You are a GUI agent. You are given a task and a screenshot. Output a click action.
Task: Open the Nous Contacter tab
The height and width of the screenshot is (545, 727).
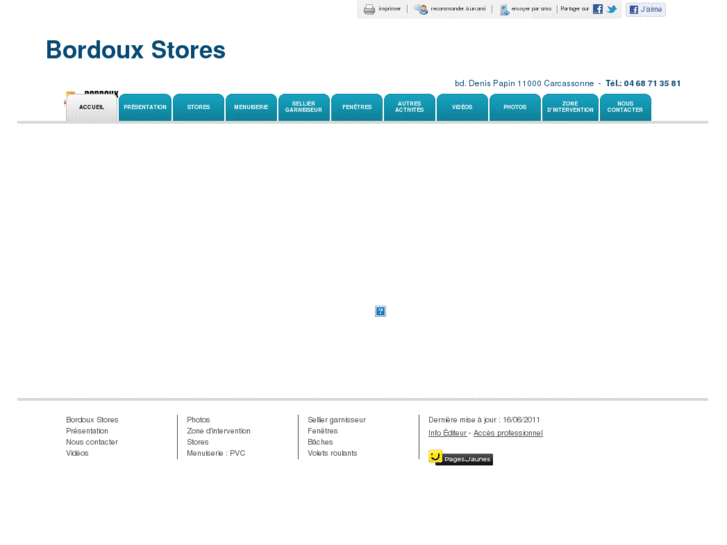click(625, 108)
